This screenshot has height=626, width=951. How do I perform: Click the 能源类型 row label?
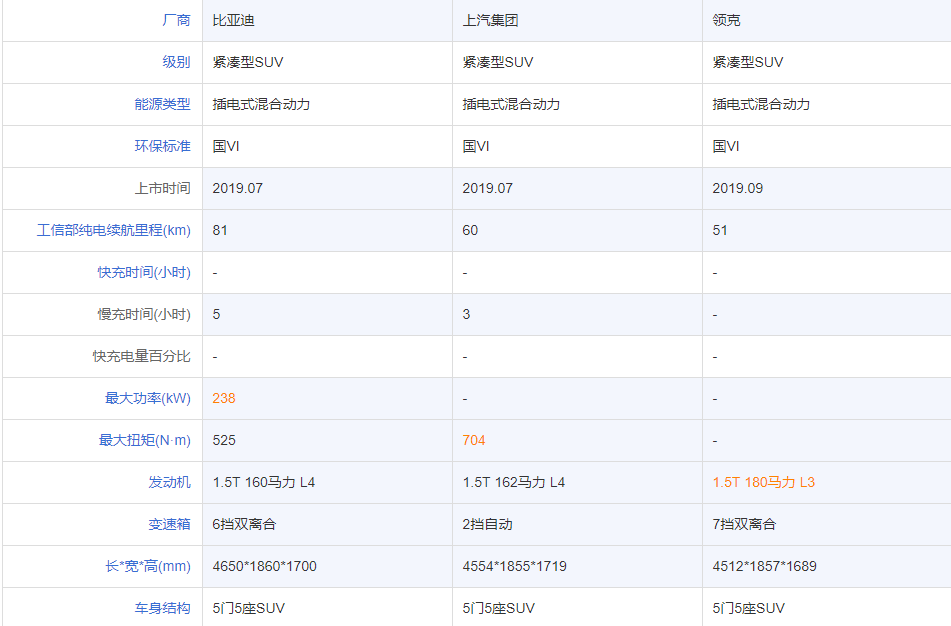162,104
